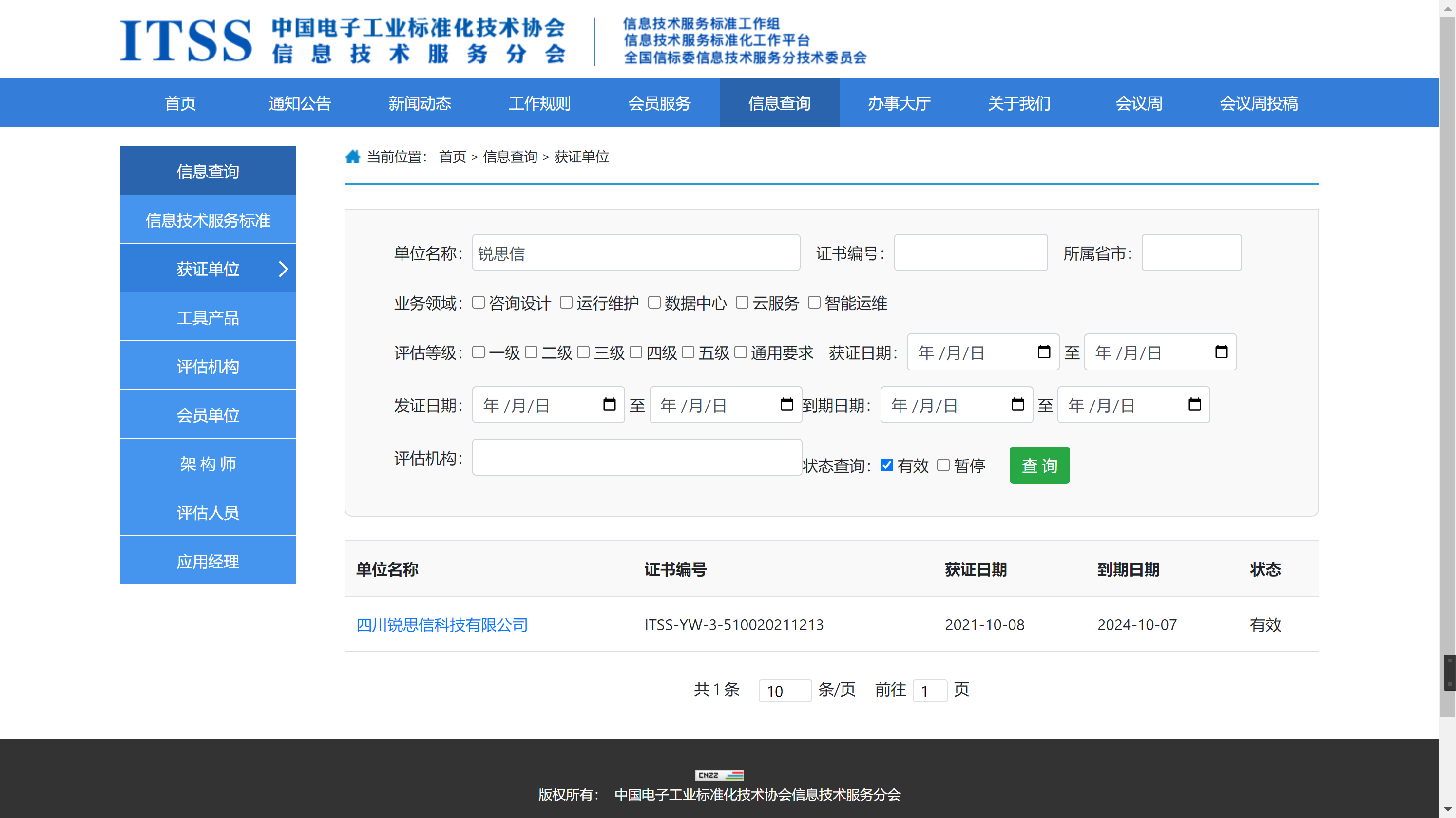The height and width of the screenshot is (818, 1456).
Task: Click the CNZZ statistics badge in footer
Action: 719,775
